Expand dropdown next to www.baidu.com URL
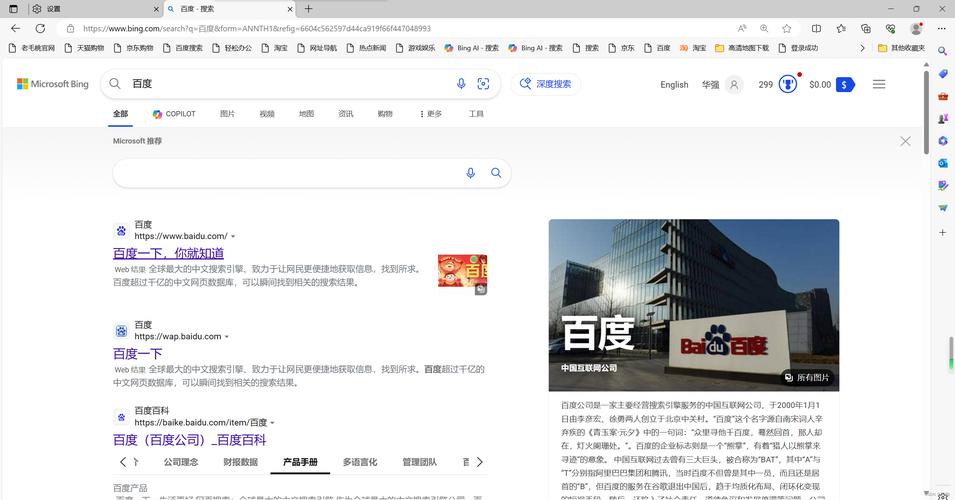The height and width of the screenshot is (500, 955). (x=233, y=236)
